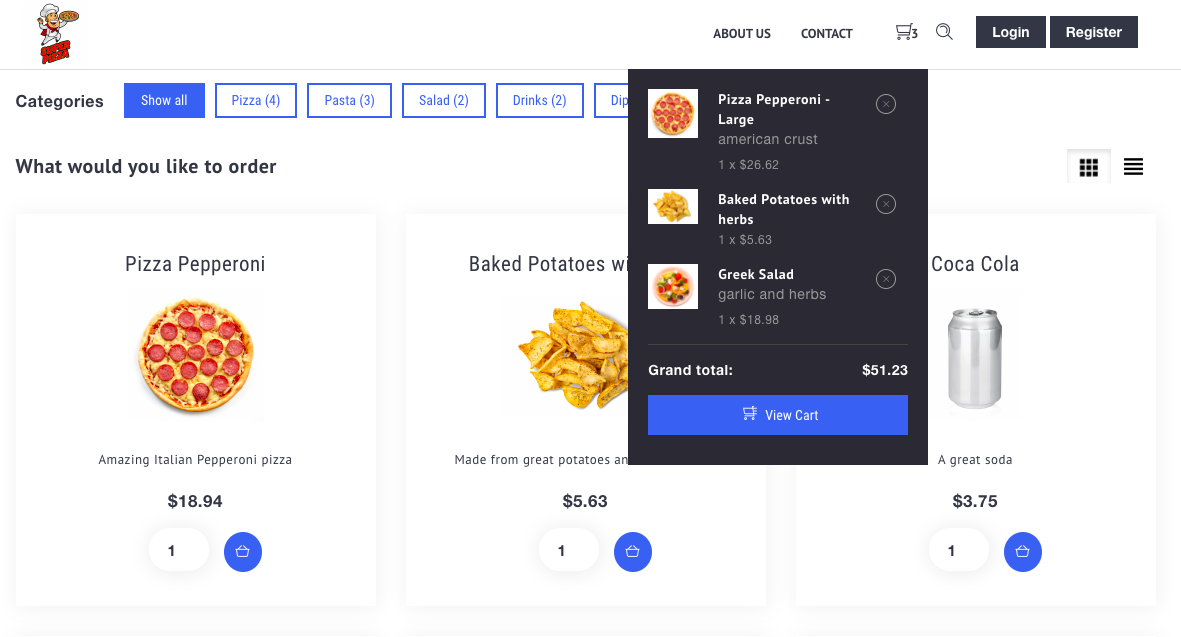The image size is (1181, 637).
Task: Show all categories
Action: point(164,101)
